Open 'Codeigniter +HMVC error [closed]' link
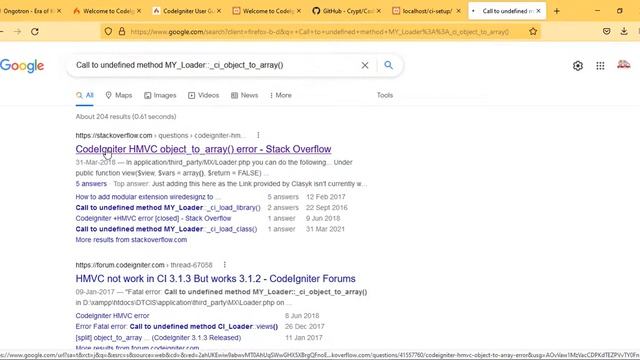 point(153,218)
